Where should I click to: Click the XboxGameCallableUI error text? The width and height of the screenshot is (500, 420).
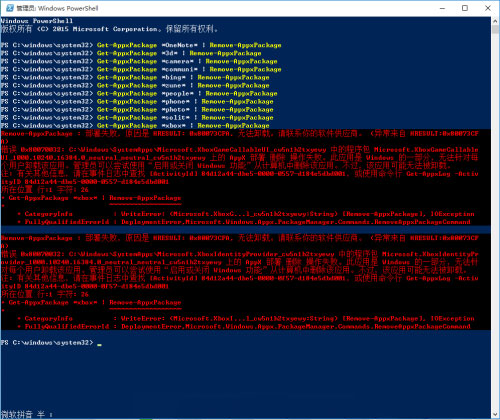pyautogui.click(x=240, y=153)
